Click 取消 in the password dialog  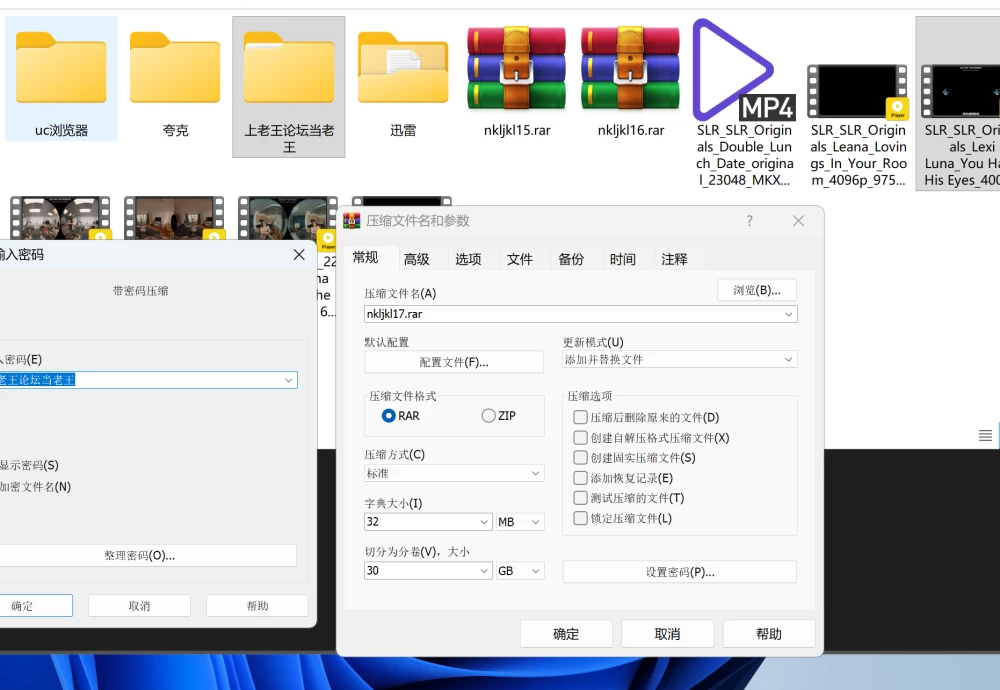(140, 606)
